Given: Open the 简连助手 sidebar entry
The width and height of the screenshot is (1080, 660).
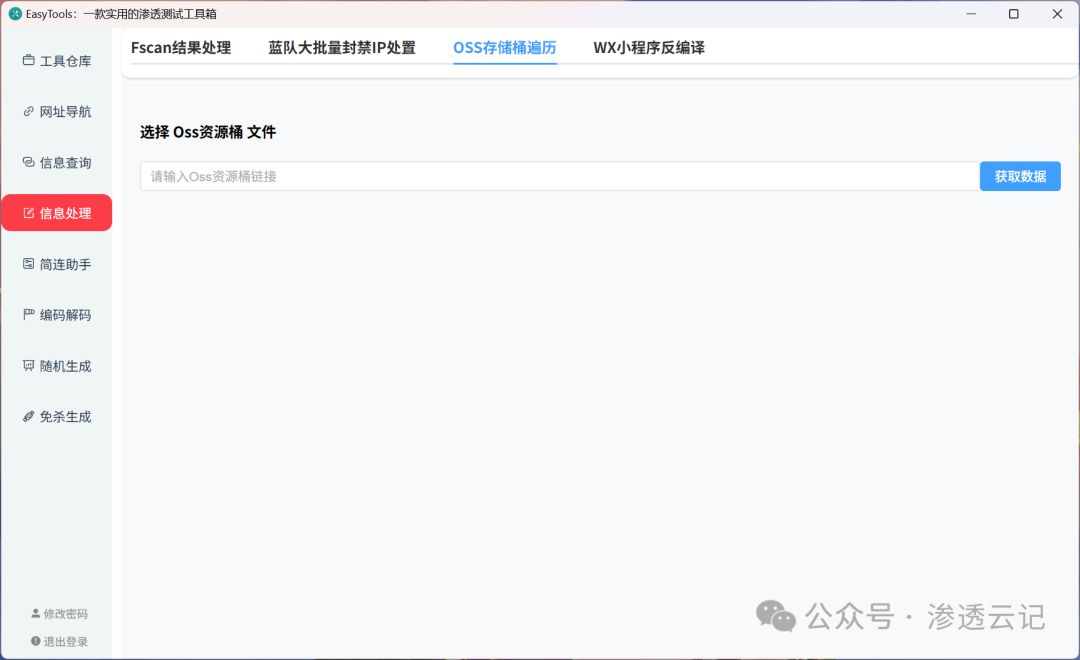Looking at the screenshot, I should (x=56, y=264).
